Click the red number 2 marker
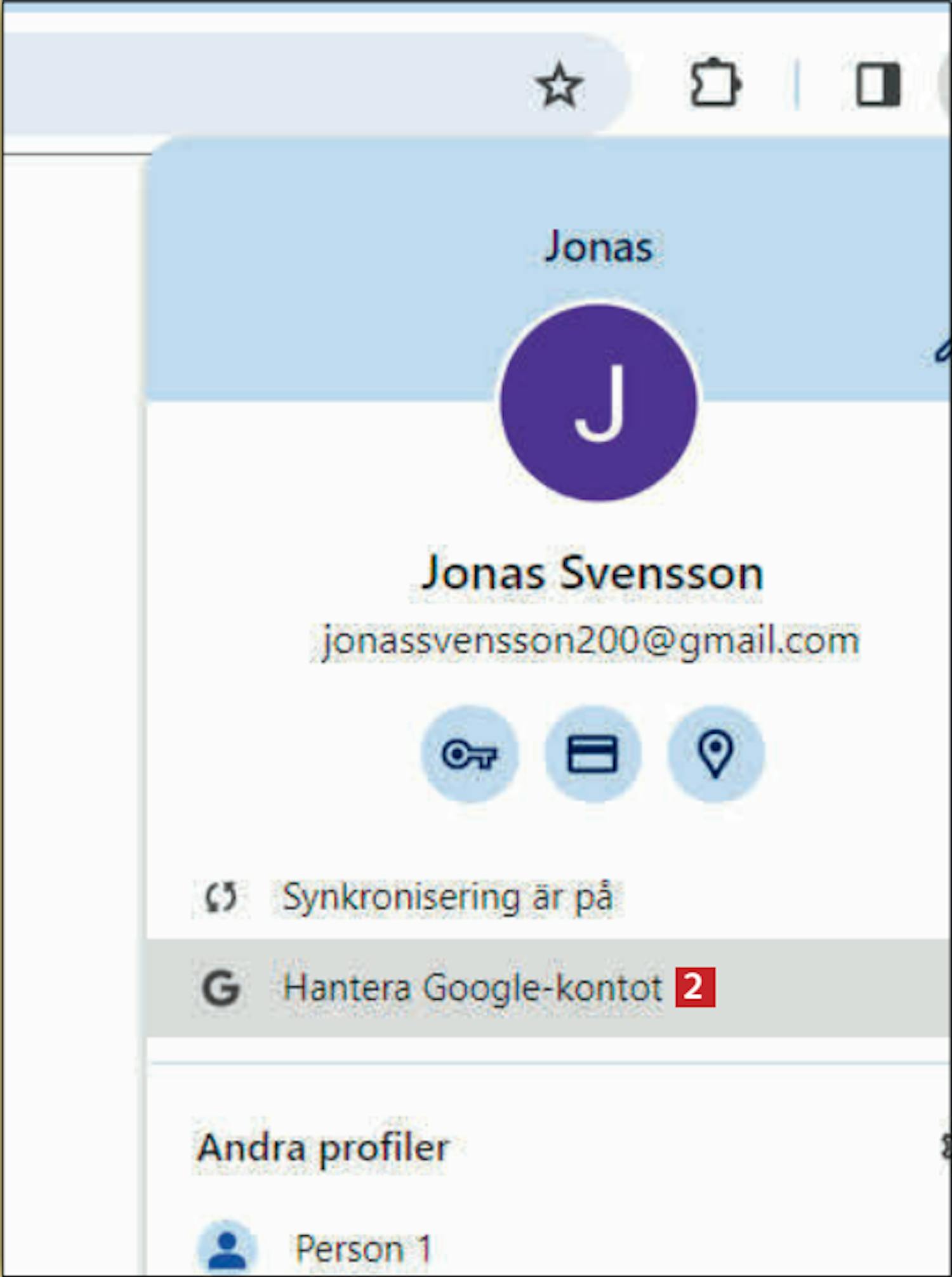952x1277 pixels. click(695, 987)
